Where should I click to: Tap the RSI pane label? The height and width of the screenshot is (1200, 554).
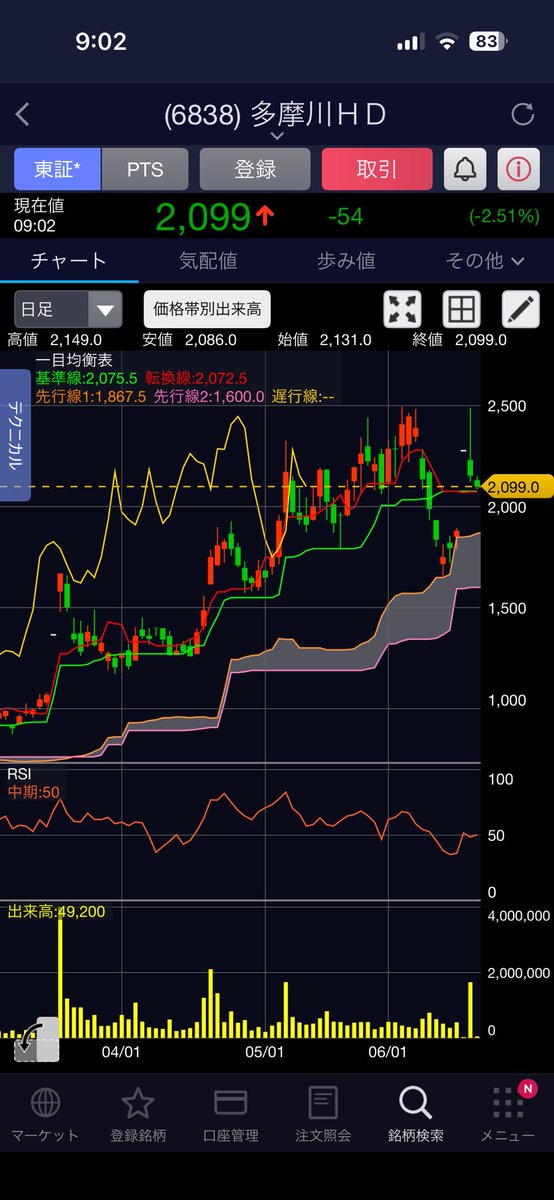(x=20, y=775)
